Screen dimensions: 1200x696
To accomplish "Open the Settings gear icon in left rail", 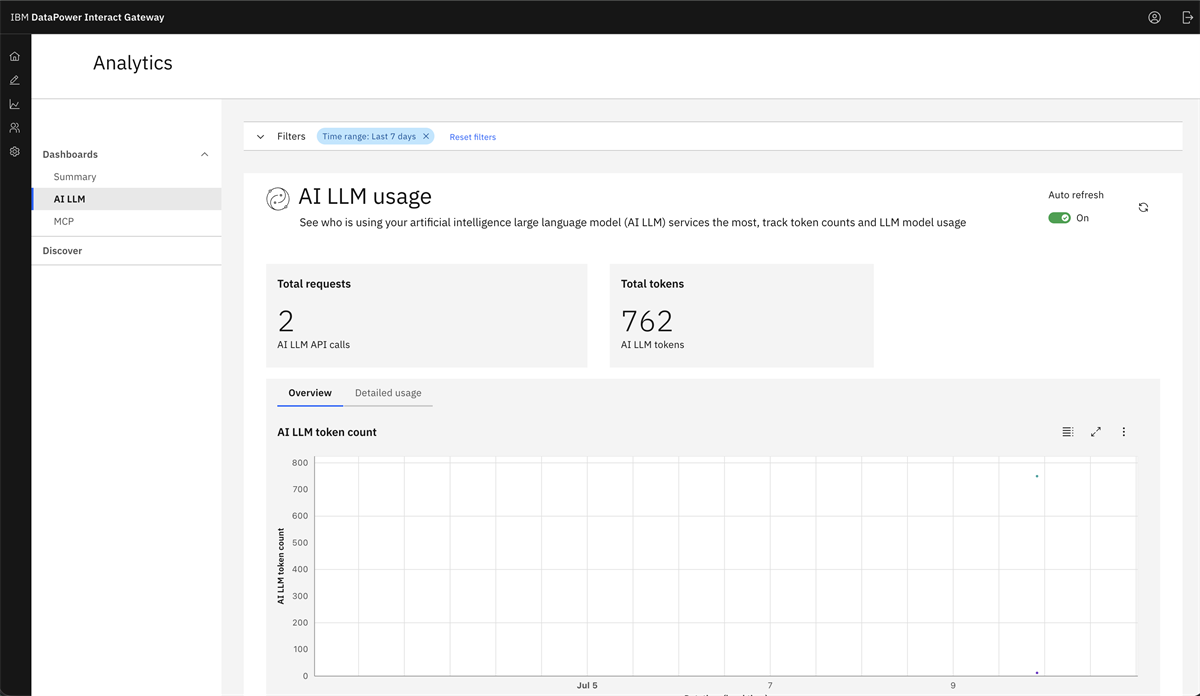I will click(14, 152).
